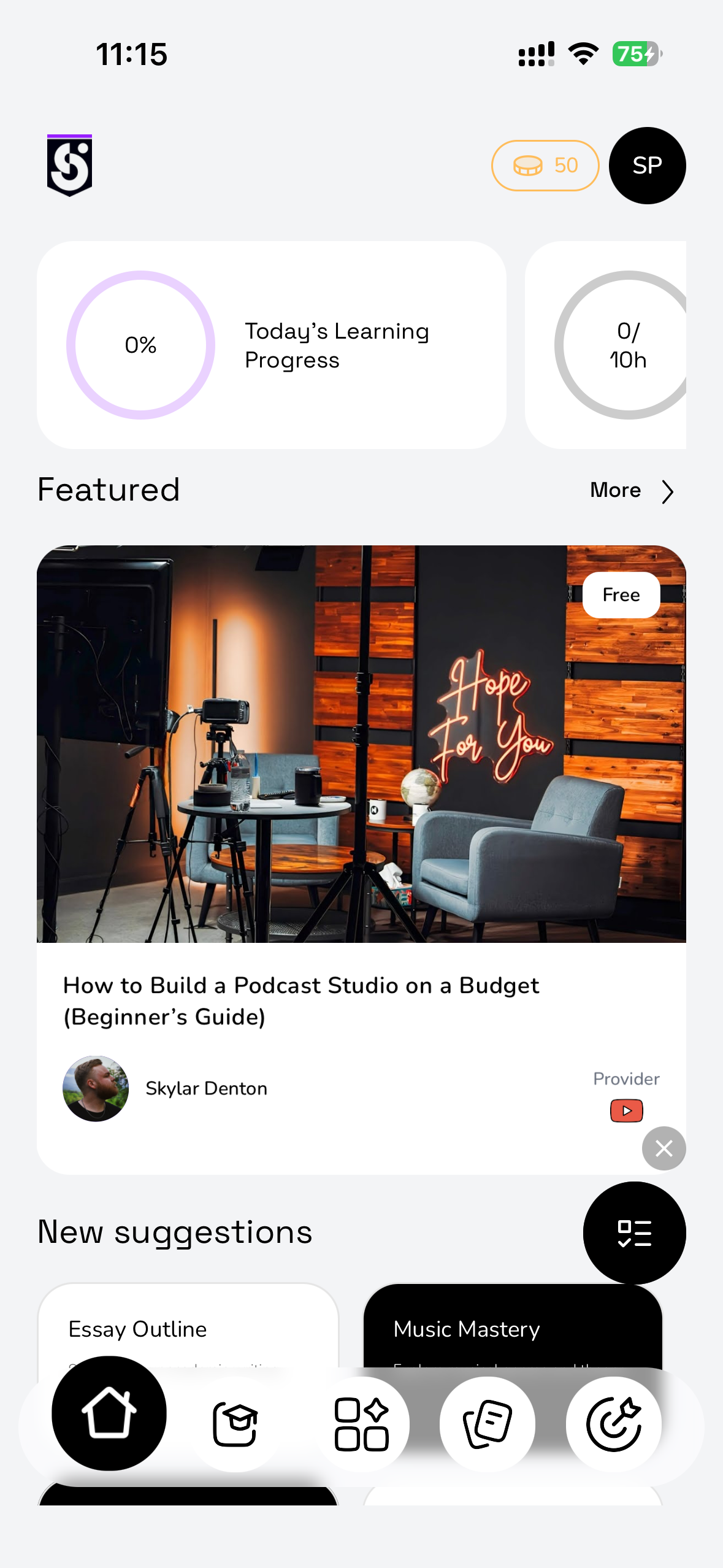Tap the cellular signal bars icon
Viewport: 723px width, 1568px height.
tap(537, 54)
